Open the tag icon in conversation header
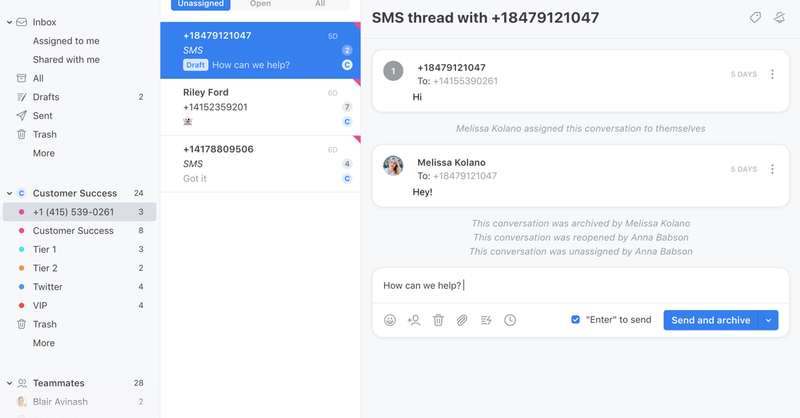Screen dimensions: 800x418 tap(755, 17)
